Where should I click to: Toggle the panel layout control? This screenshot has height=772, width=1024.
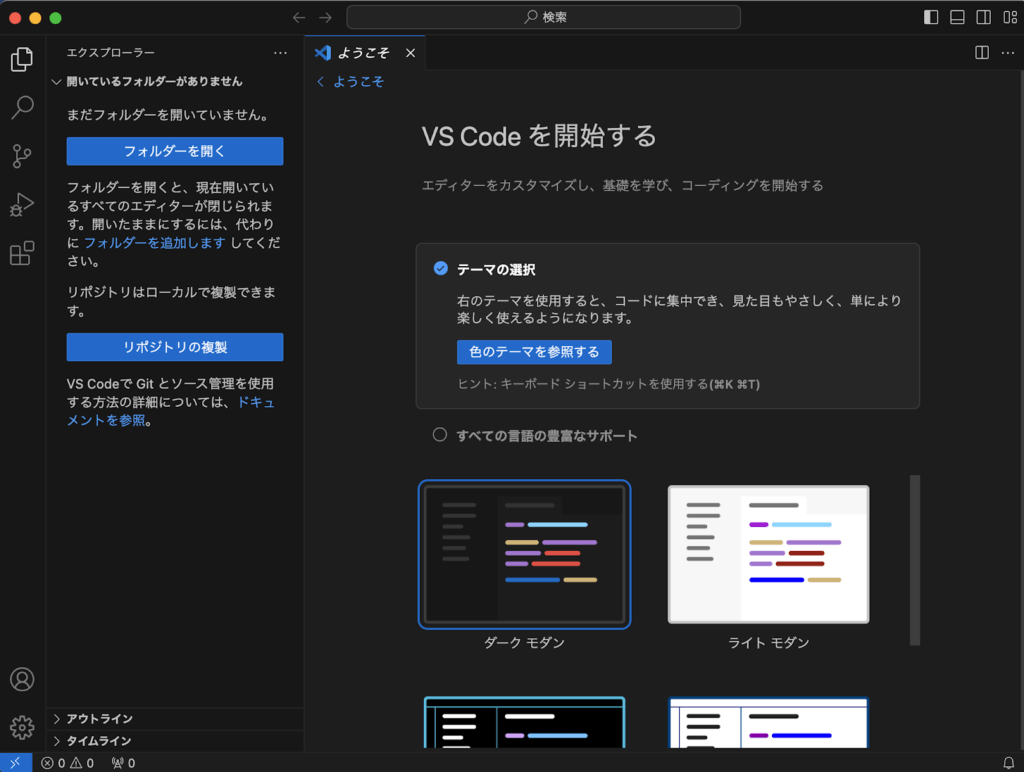click(x=956, y=17)
